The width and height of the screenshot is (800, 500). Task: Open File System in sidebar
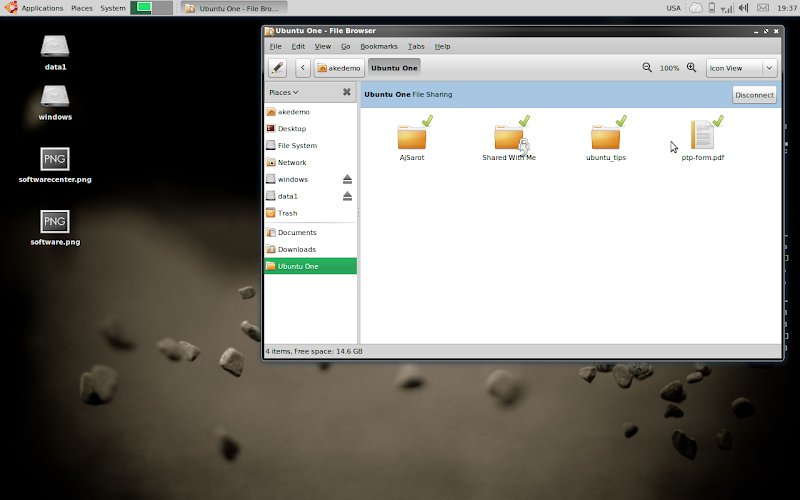[x=310, y=145]
